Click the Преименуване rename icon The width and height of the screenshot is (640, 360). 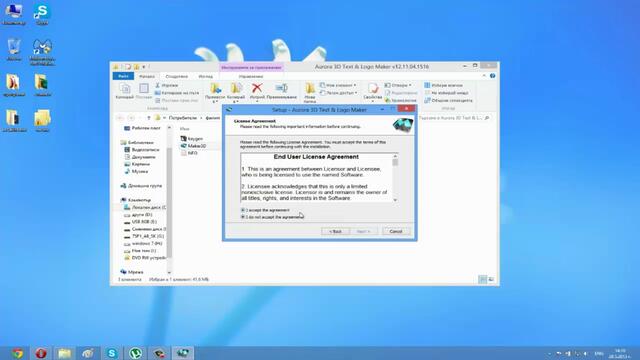[282, 91]
